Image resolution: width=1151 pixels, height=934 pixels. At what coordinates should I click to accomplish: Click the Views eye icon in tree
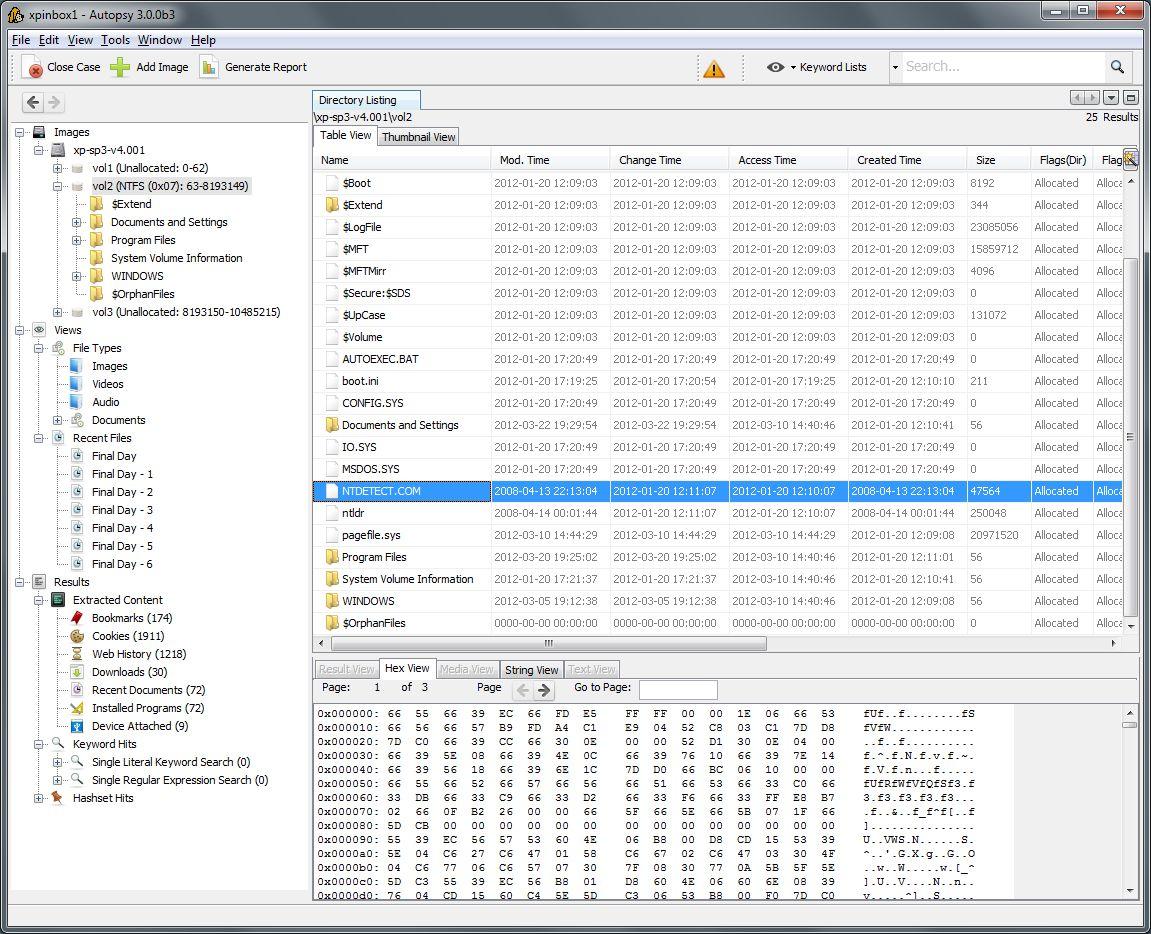pyautogui.click(x=39, y=330)
